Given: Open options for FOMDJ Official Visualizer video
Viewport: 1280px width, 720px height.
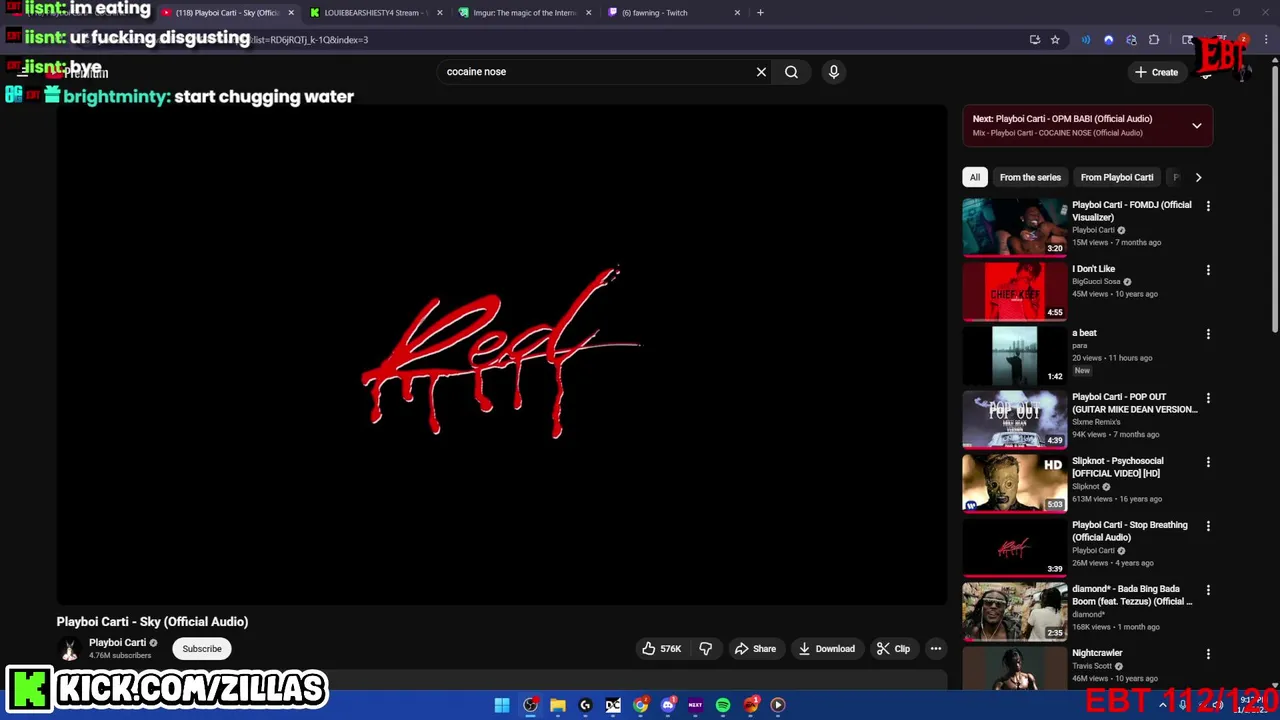Looking at the screenshot, I should [x=1208, y=206].
